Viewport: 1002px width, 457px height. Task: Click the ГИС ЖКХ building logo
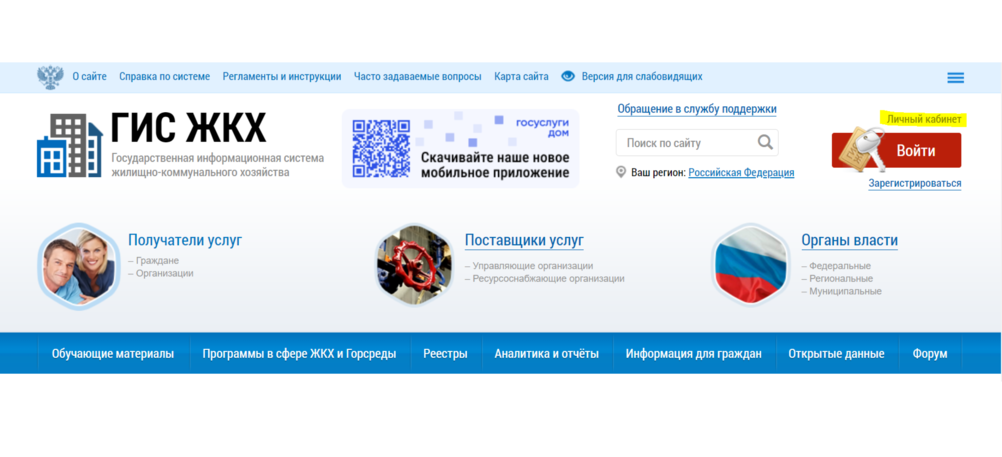tap(69, 145)
